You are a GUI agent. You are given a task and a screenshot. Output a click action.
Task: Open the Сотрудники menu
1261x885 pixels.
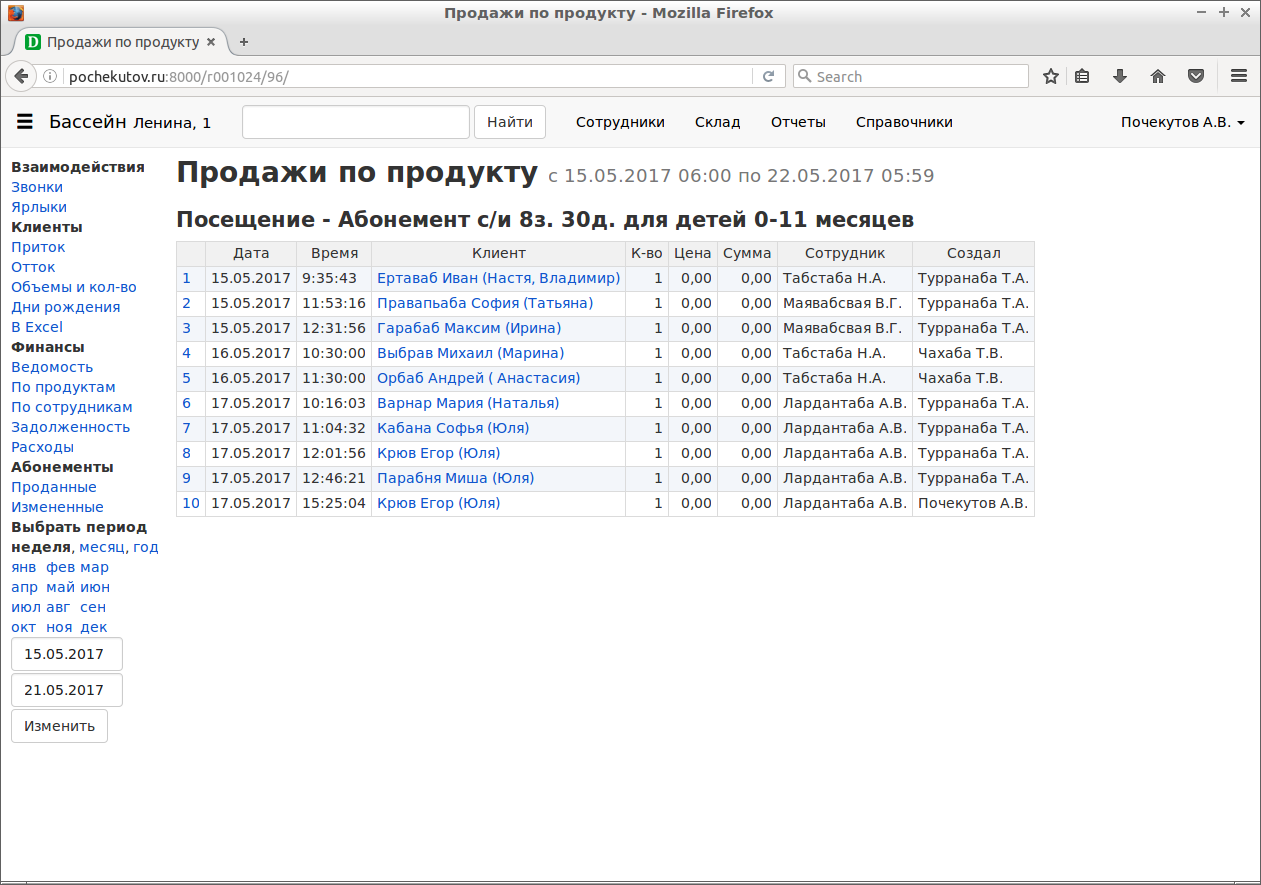[620, 122]
